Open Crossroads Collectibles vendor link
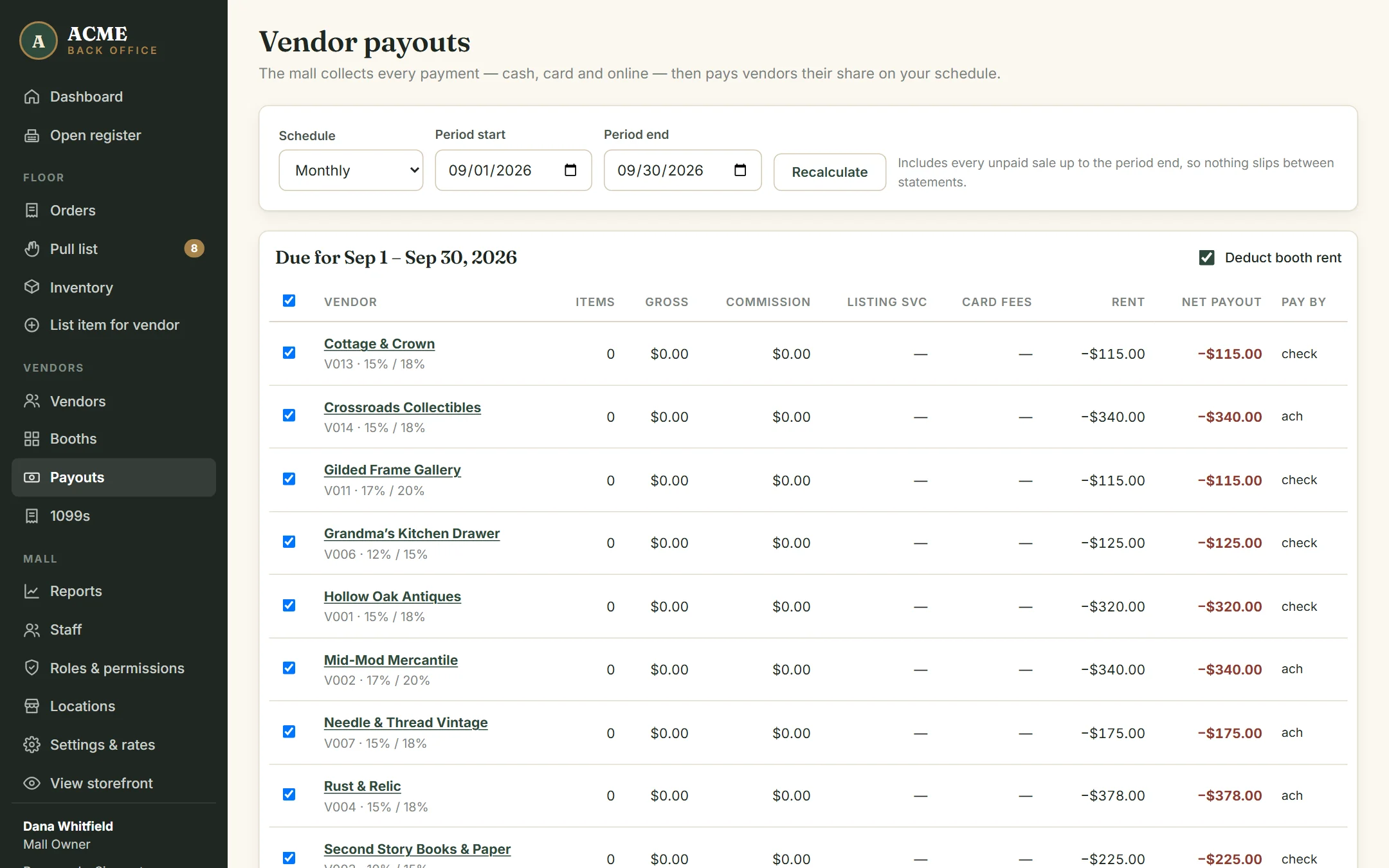Image resolution: width=1389 pixels, height=868 pixels. click(403, 408)
